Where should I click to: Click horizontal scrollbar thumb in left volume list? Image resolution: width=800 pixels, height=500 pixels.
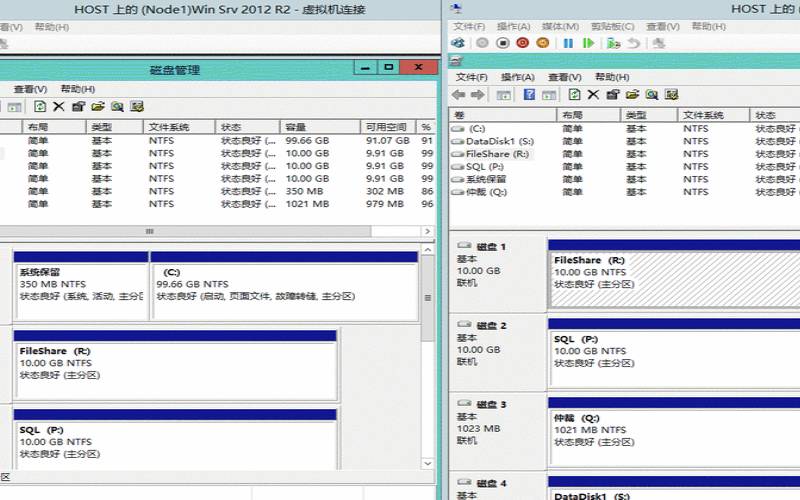tap(185, 232)
